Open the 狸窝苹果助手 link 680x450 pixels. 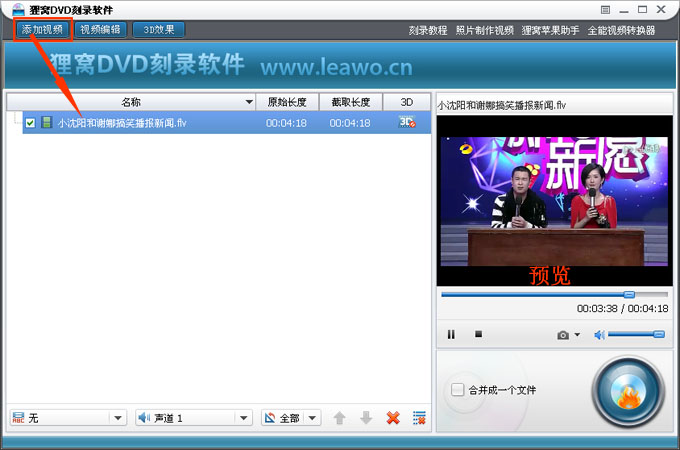pyautogui.click(x=550, y=30)
